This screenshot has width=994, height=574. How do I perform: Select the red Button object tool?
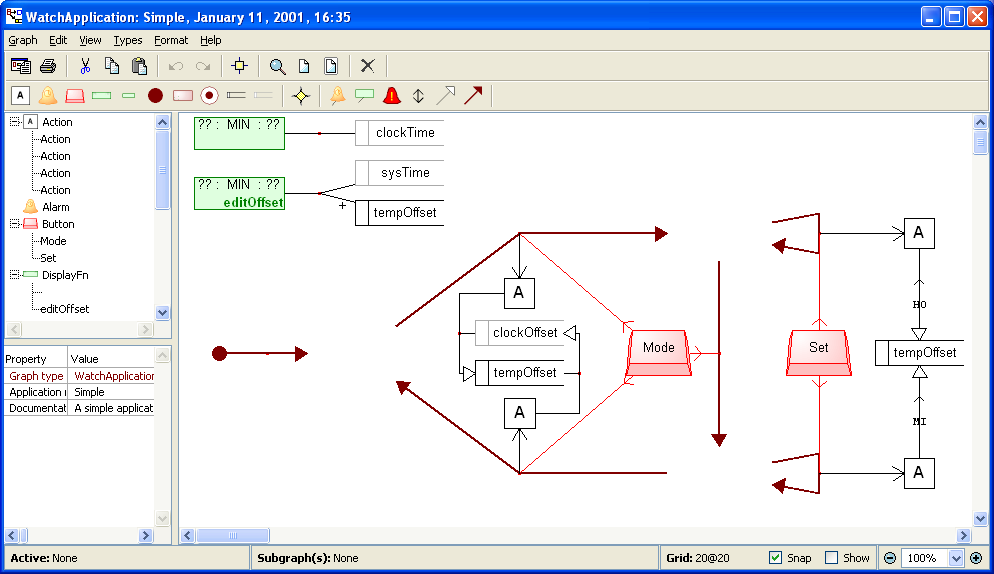pos(74,96)
